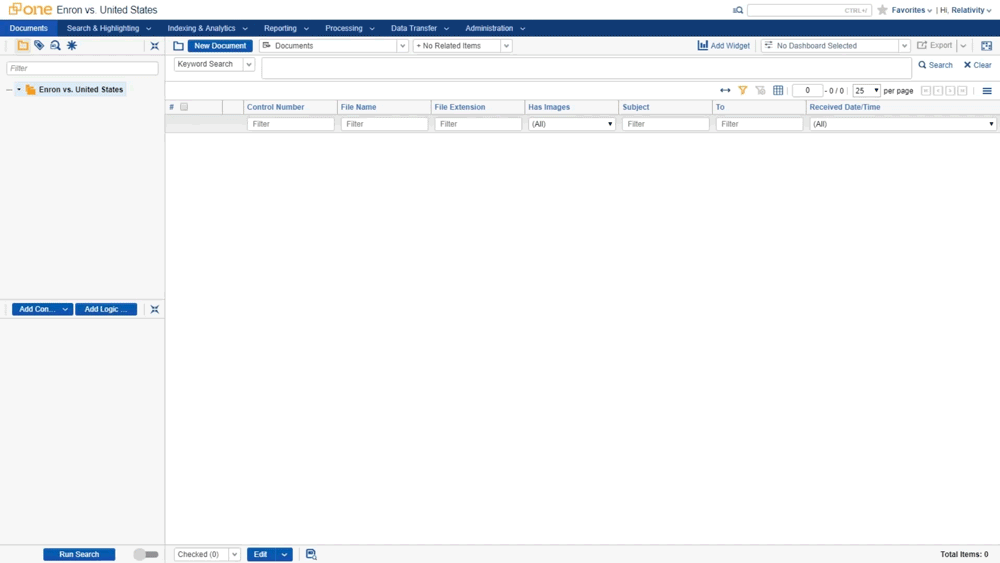Open the Indexing & Analytics menu
The image size is (1000, 563).
pyautogui.click(x=207, y=28)
